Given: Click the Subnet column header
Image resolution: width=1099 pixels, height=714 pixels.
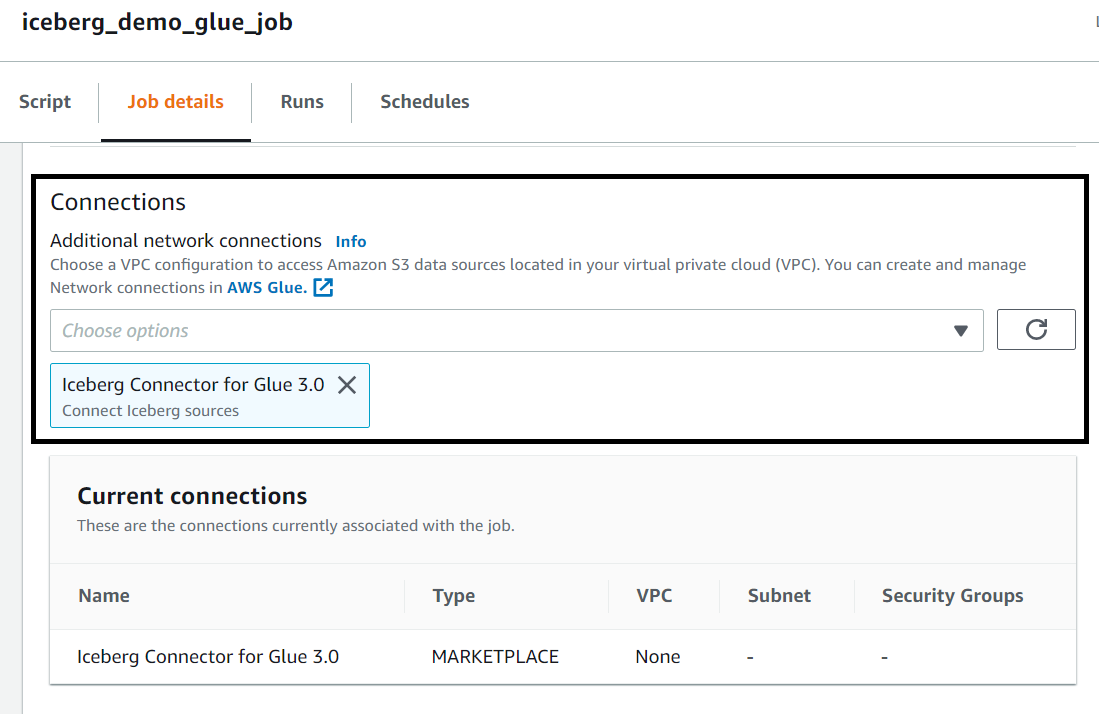Looking at the screenshot, I should (x=779, y=596).
